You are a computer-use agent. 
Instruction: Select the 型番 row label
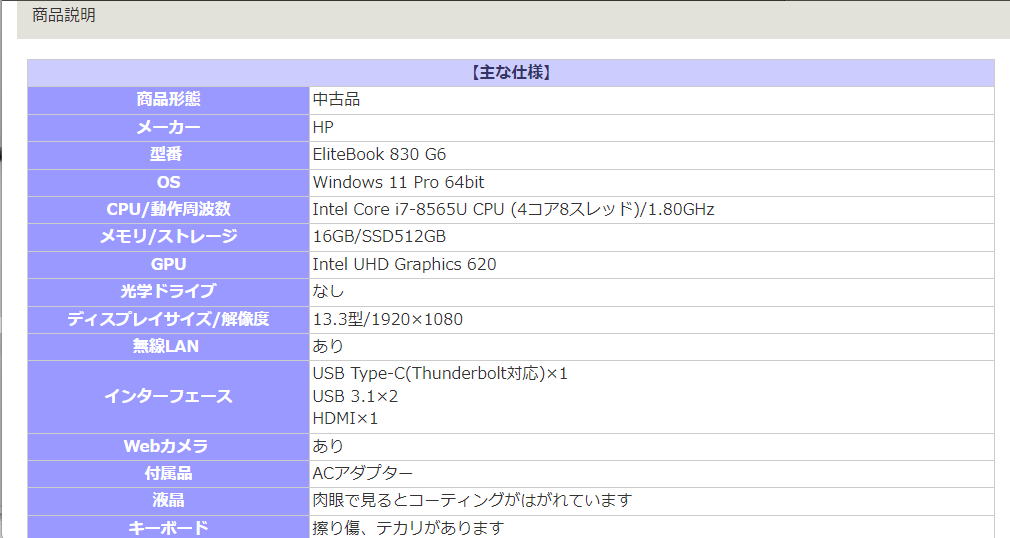pos(166,155)
